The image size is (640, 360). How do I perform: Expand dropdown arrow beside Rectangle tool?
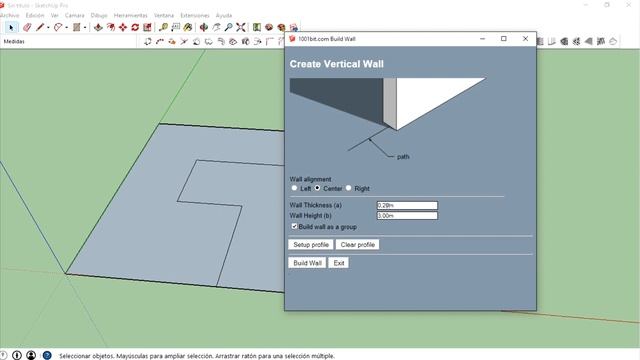(85, 28)
